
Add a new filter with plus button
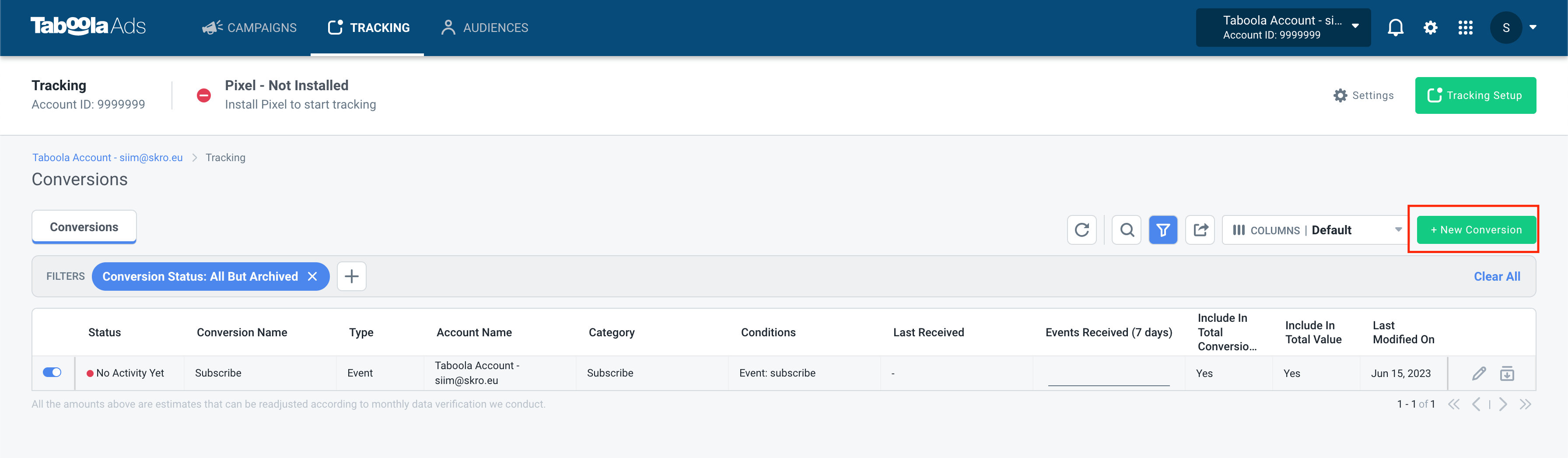coord(351,276)
